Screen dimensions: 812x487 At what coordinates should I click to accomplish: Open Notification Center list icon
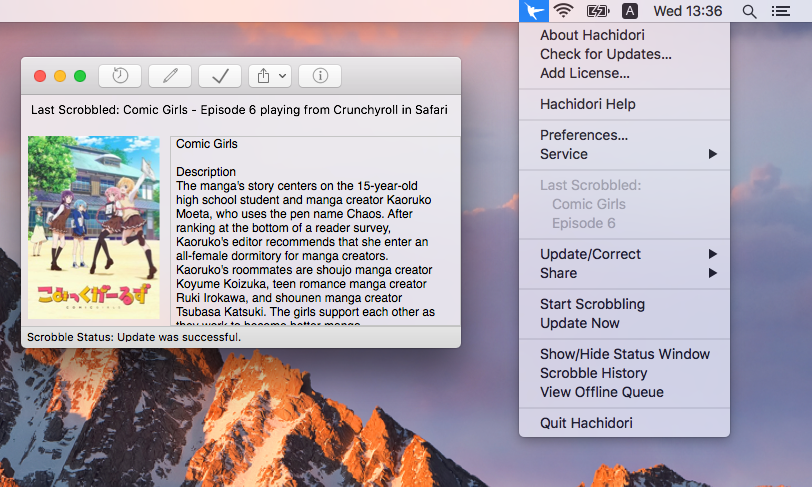coord(780,11)
